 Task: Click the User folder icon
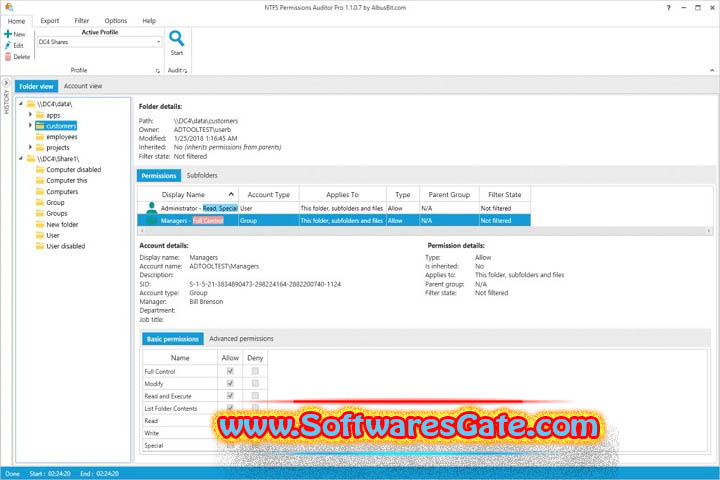pos(40,235)
